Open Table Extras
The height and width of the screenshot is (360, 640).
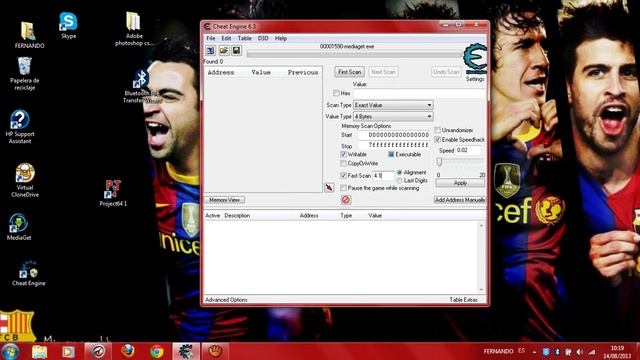pyautogui.click(x=463, y=300)
